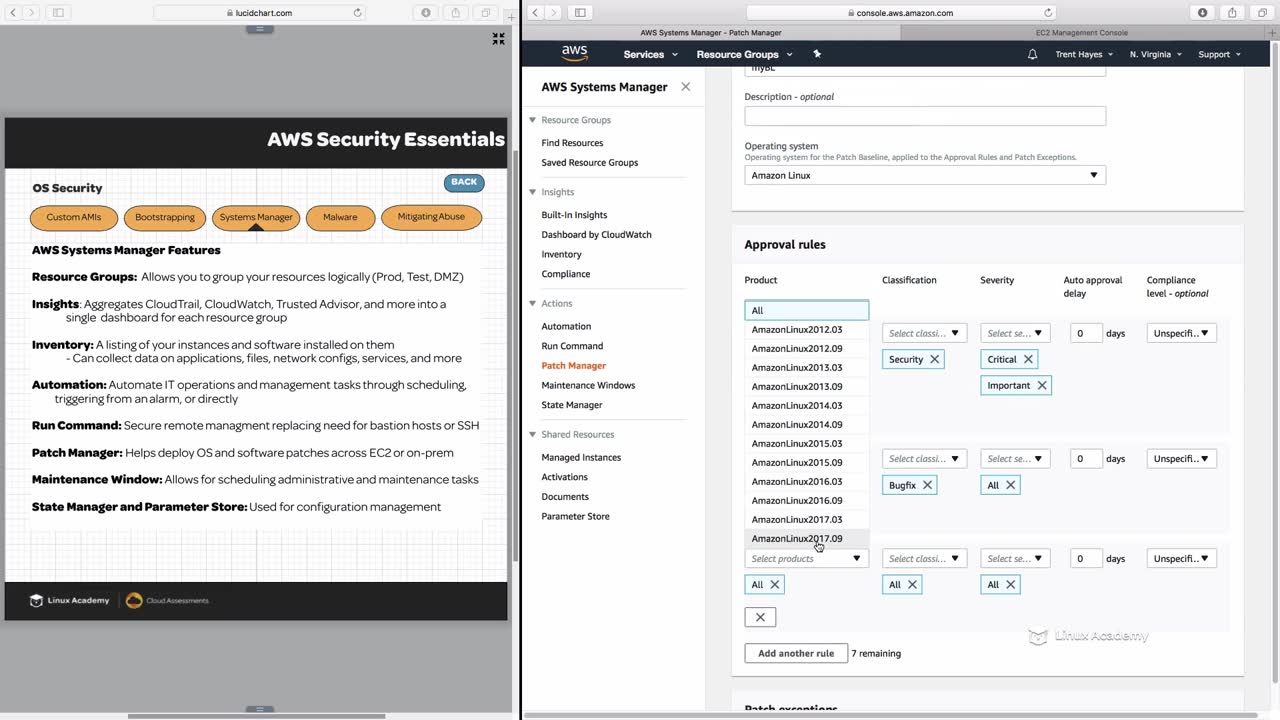
Task: Open first rule's compliance level dropdown
Action: 1181,333
